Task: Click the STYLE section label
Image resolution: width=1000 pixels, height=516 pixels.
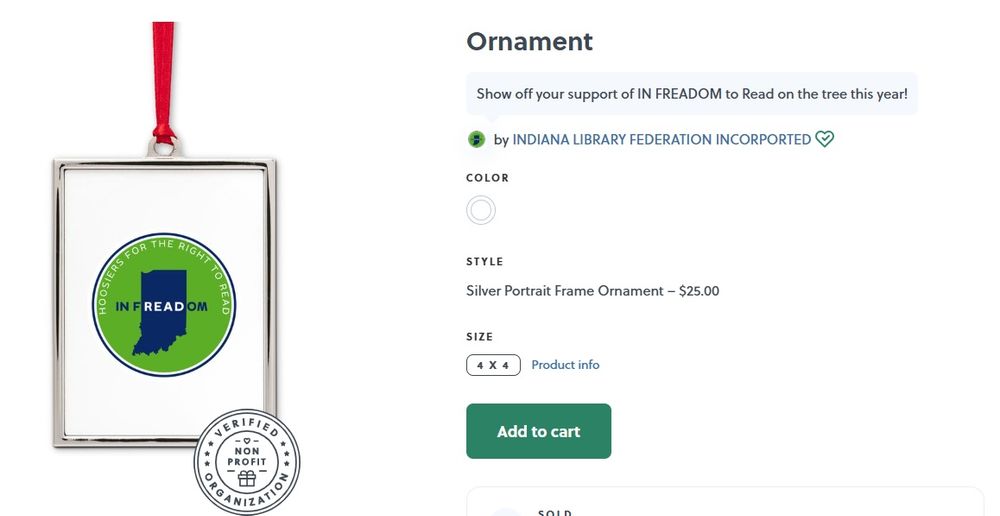Action: tap(485, 261)
